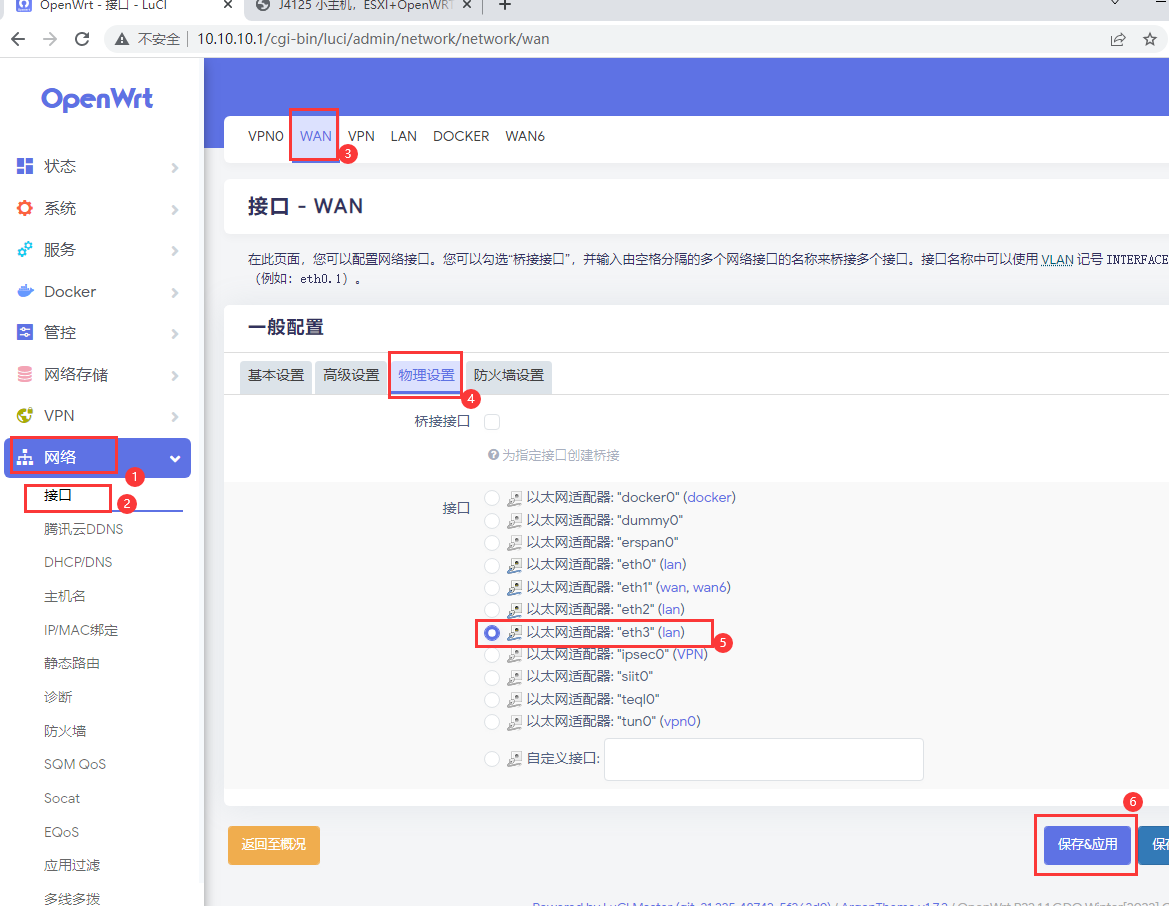Click the adapter icon beside eth1
The height and width of the screenshot is (906, 1169).
tap(514, 588)
